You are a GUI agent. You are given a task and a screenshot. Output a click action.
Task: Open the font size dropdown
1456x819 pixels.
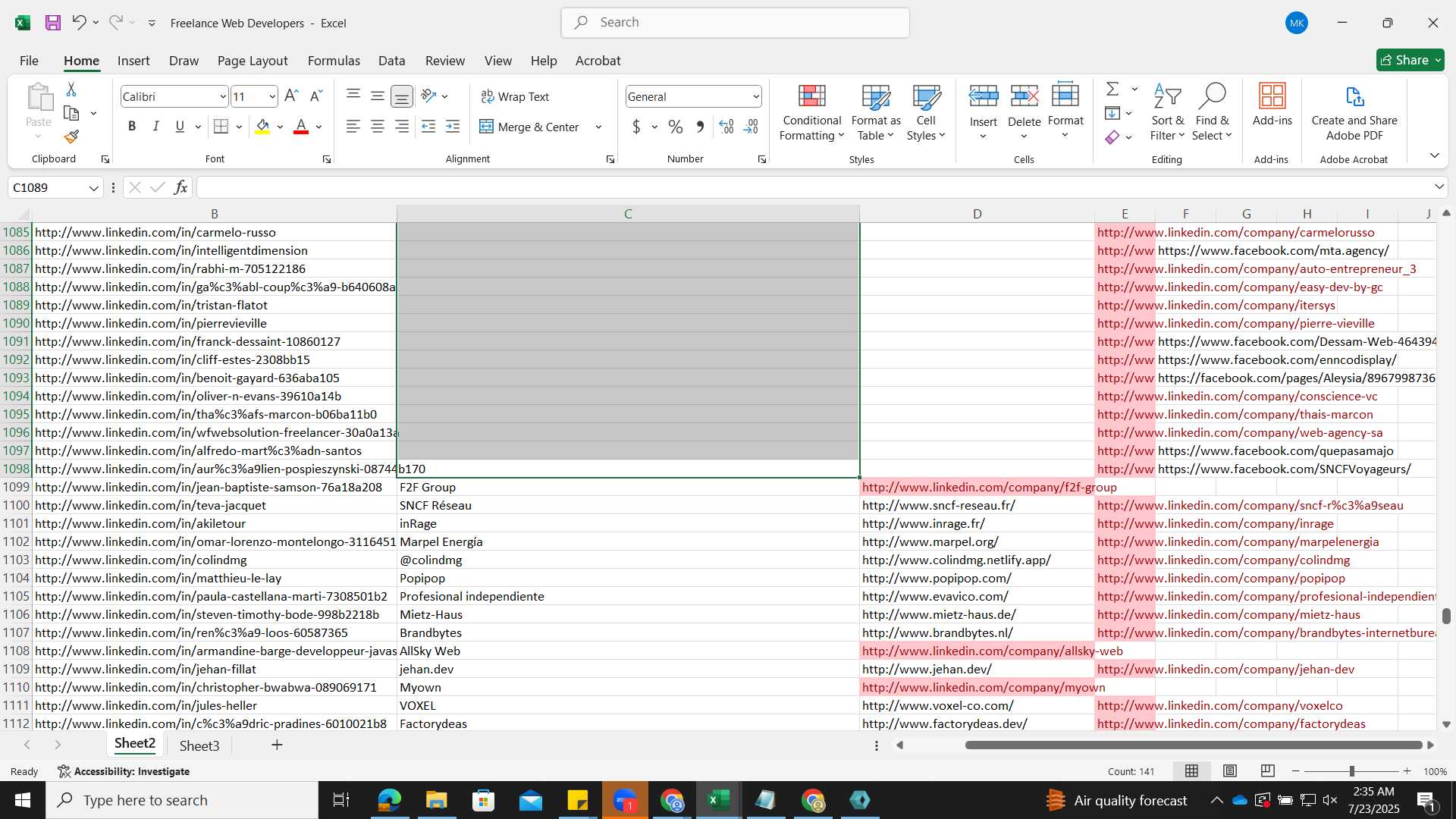[x=272, y=96]
